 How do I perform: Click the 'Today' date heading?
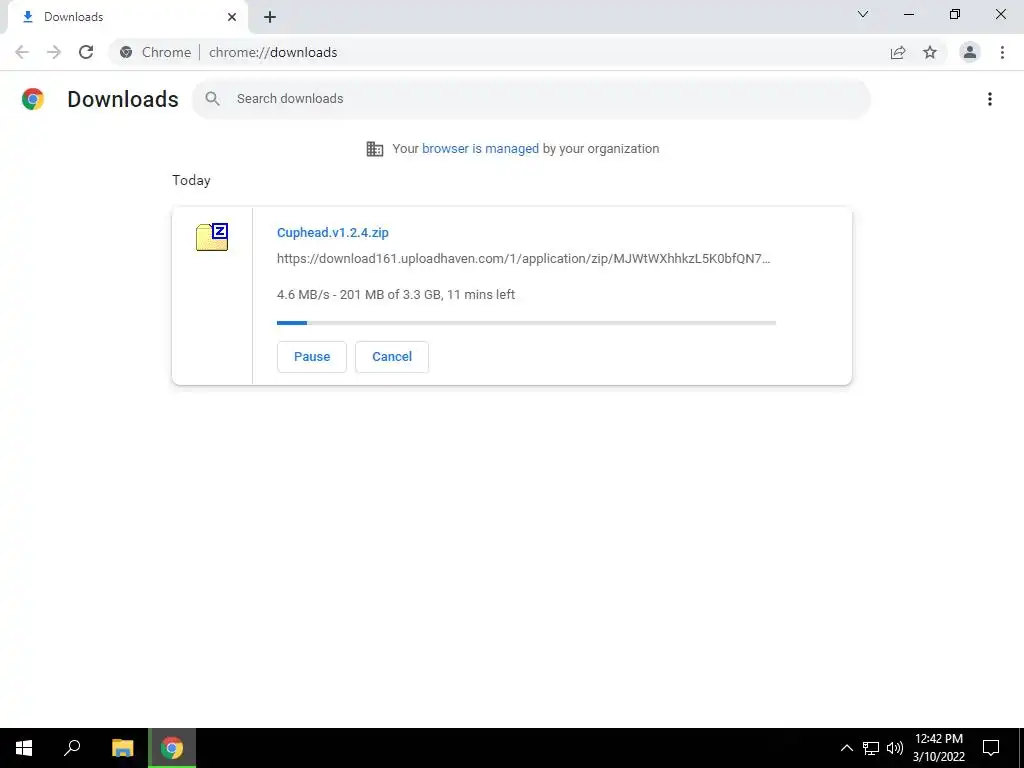point(191,180)
